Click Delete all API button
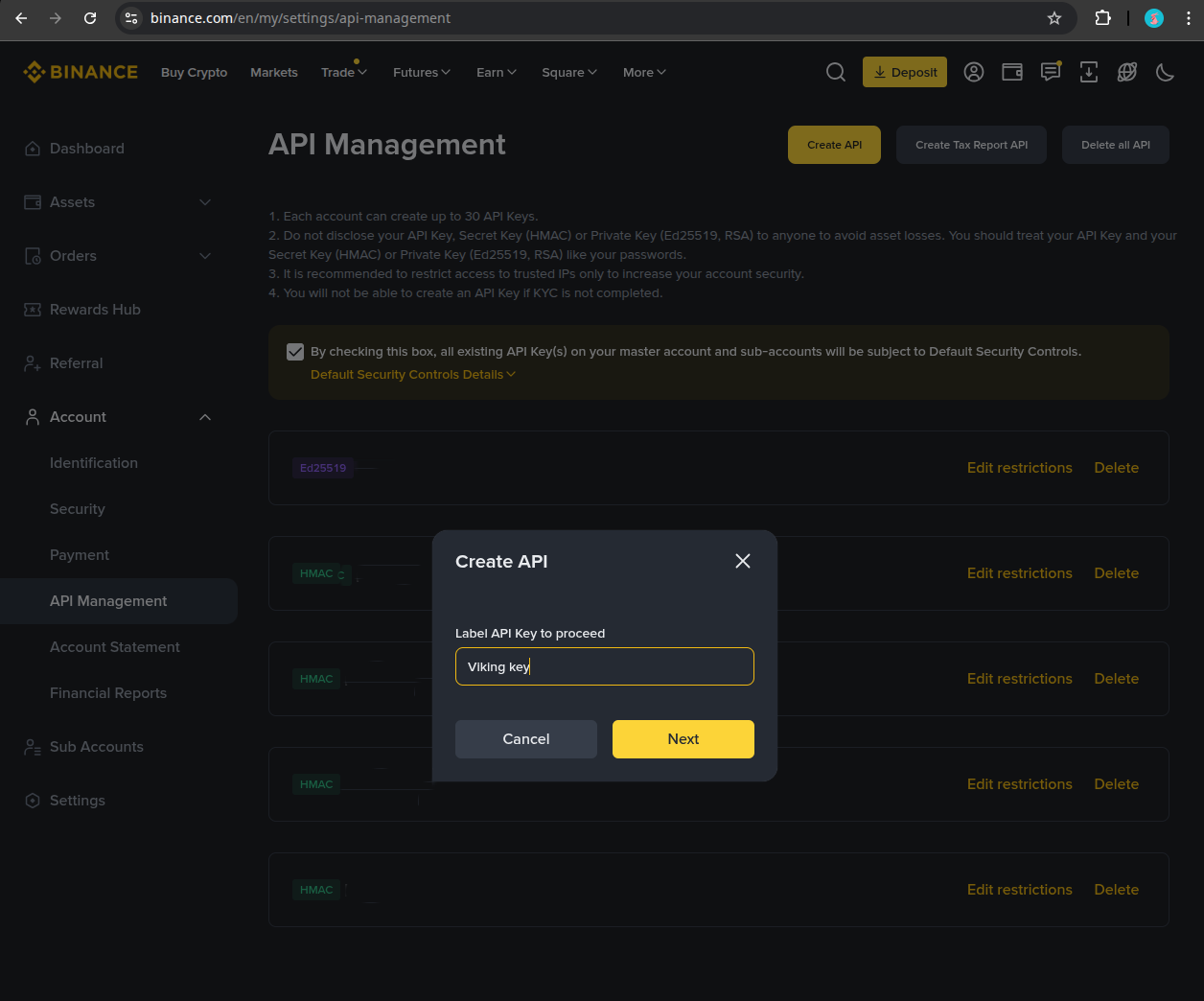This screenshot has width=1204, height=1001. 1116,145
